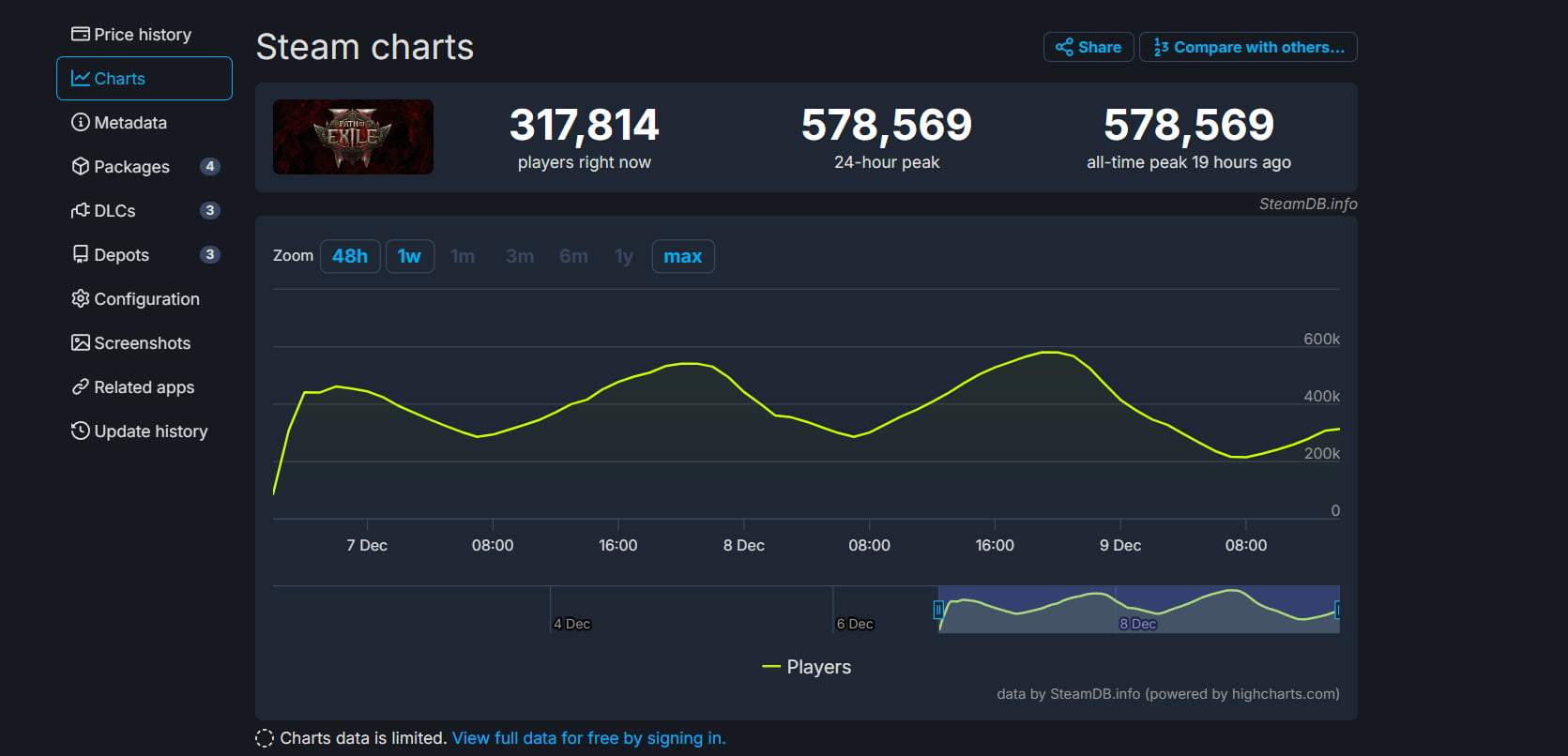
Task: Click the disabled 3m zoom option
Action: point(520,256)
